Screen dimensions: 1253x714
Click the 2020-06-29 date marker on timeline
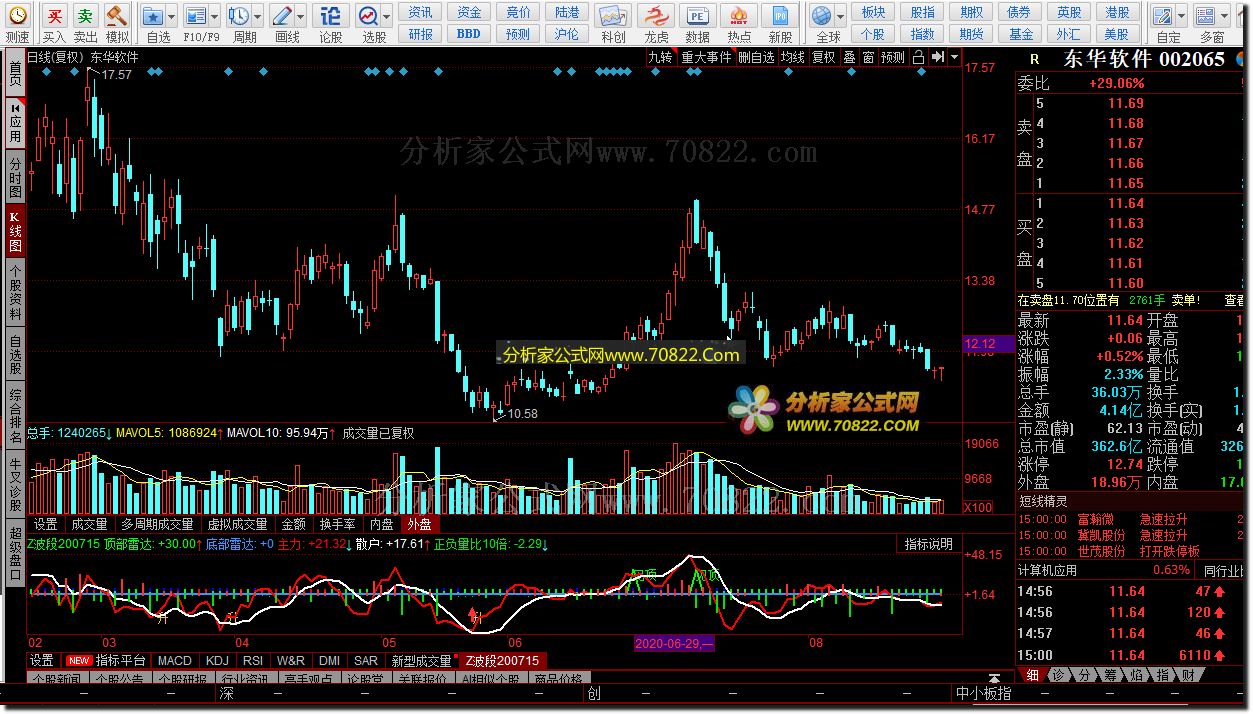click(675, 642)
